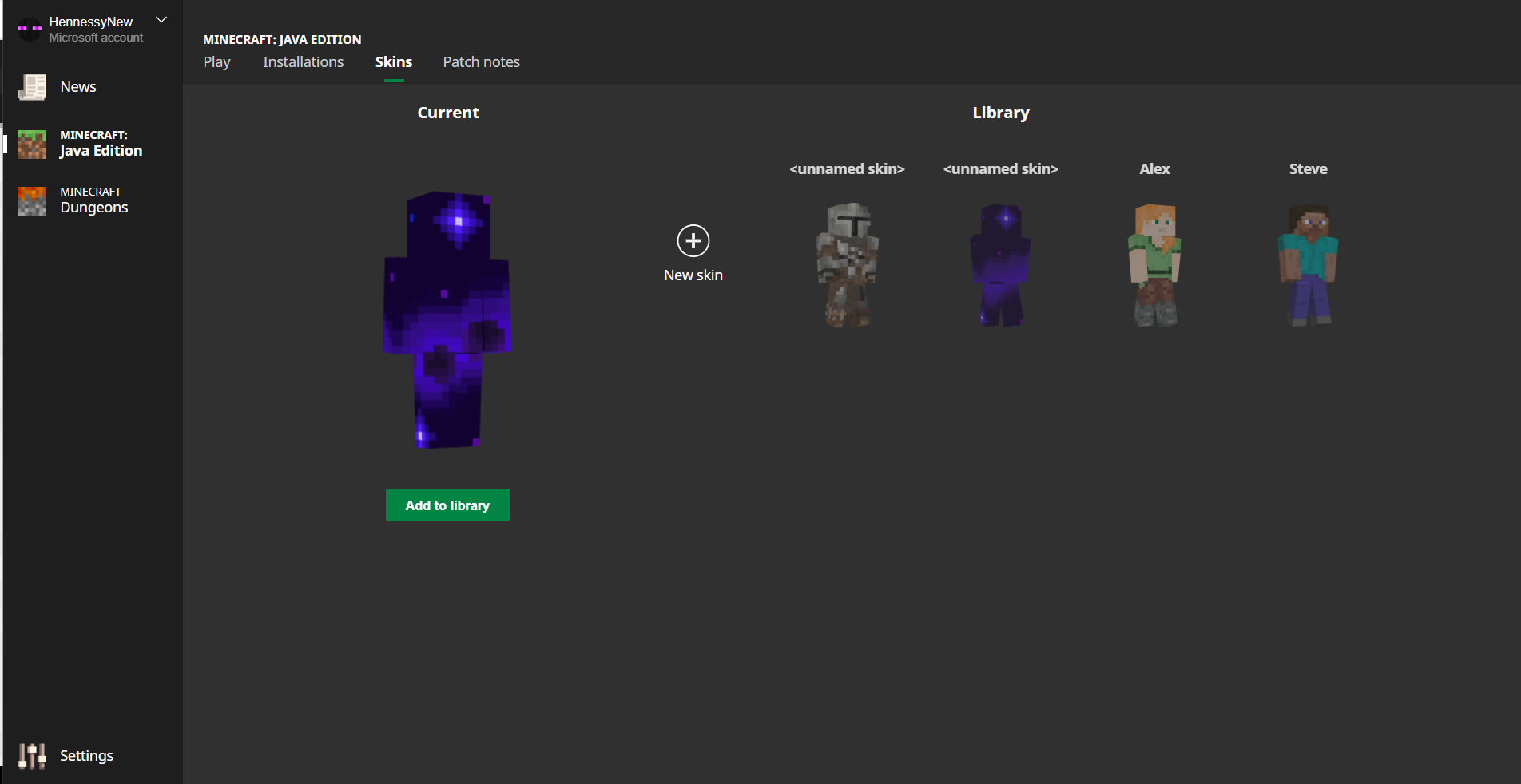Click the New skin text label
This screenshot has height=784, width=1521.
(693, 275)
